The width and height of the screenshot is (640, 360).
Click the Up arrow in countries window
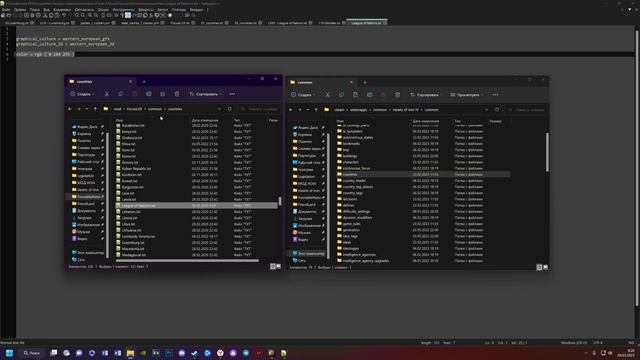95,109
